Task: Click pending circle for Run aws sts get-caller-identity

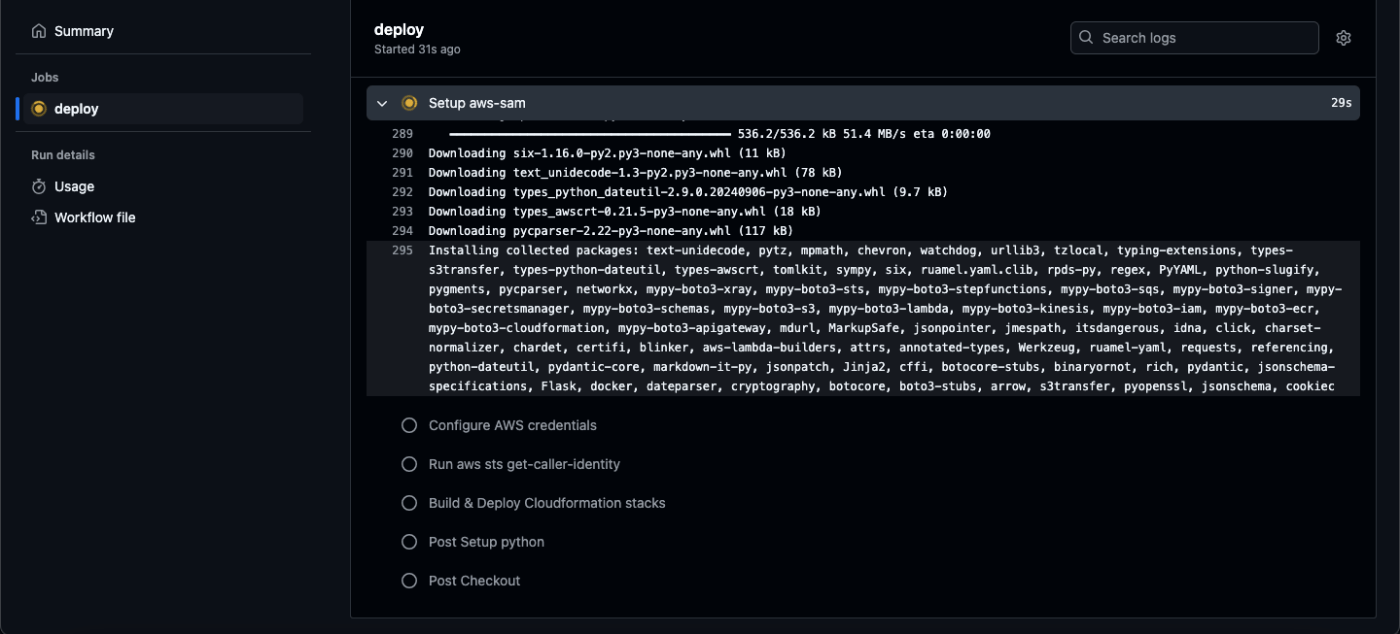Action: click(x=409, y=464)
